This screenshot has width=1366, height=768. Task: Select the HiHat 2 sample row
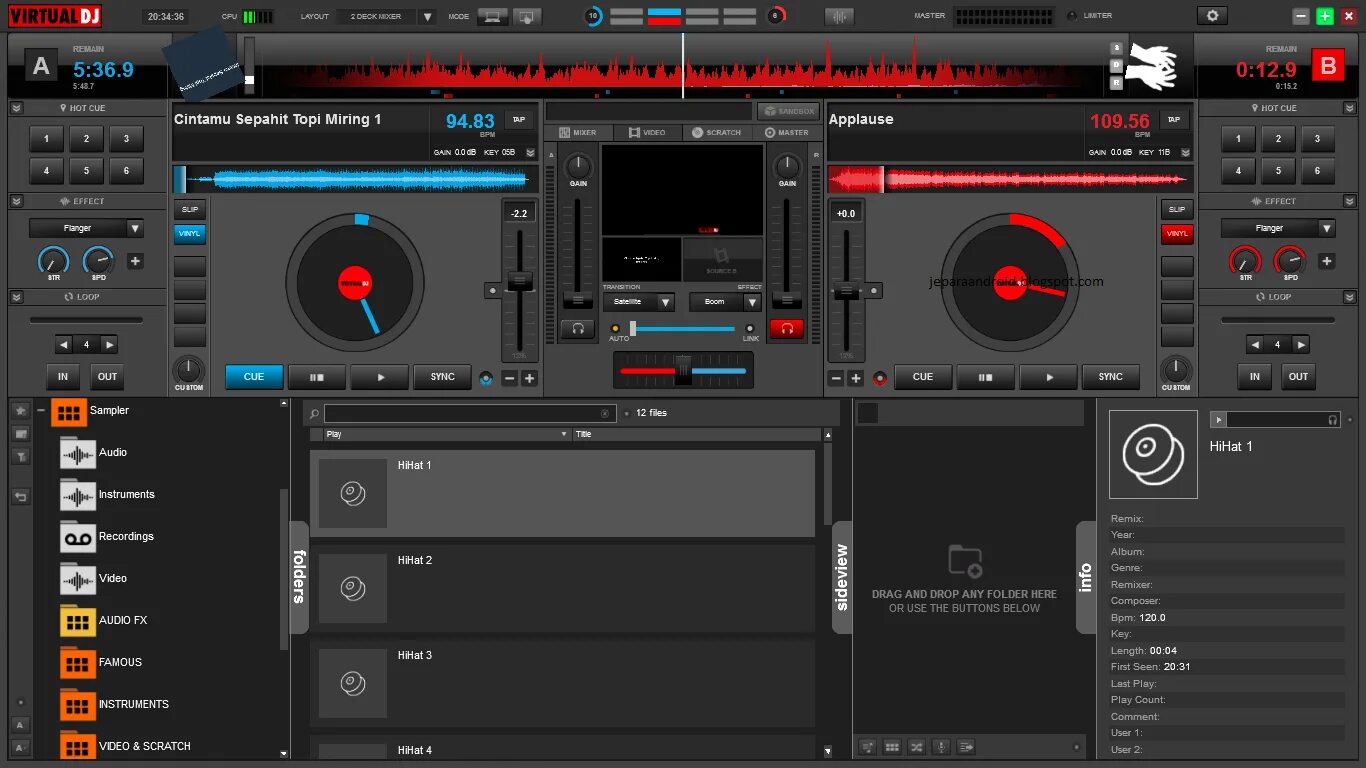[563, 588]
